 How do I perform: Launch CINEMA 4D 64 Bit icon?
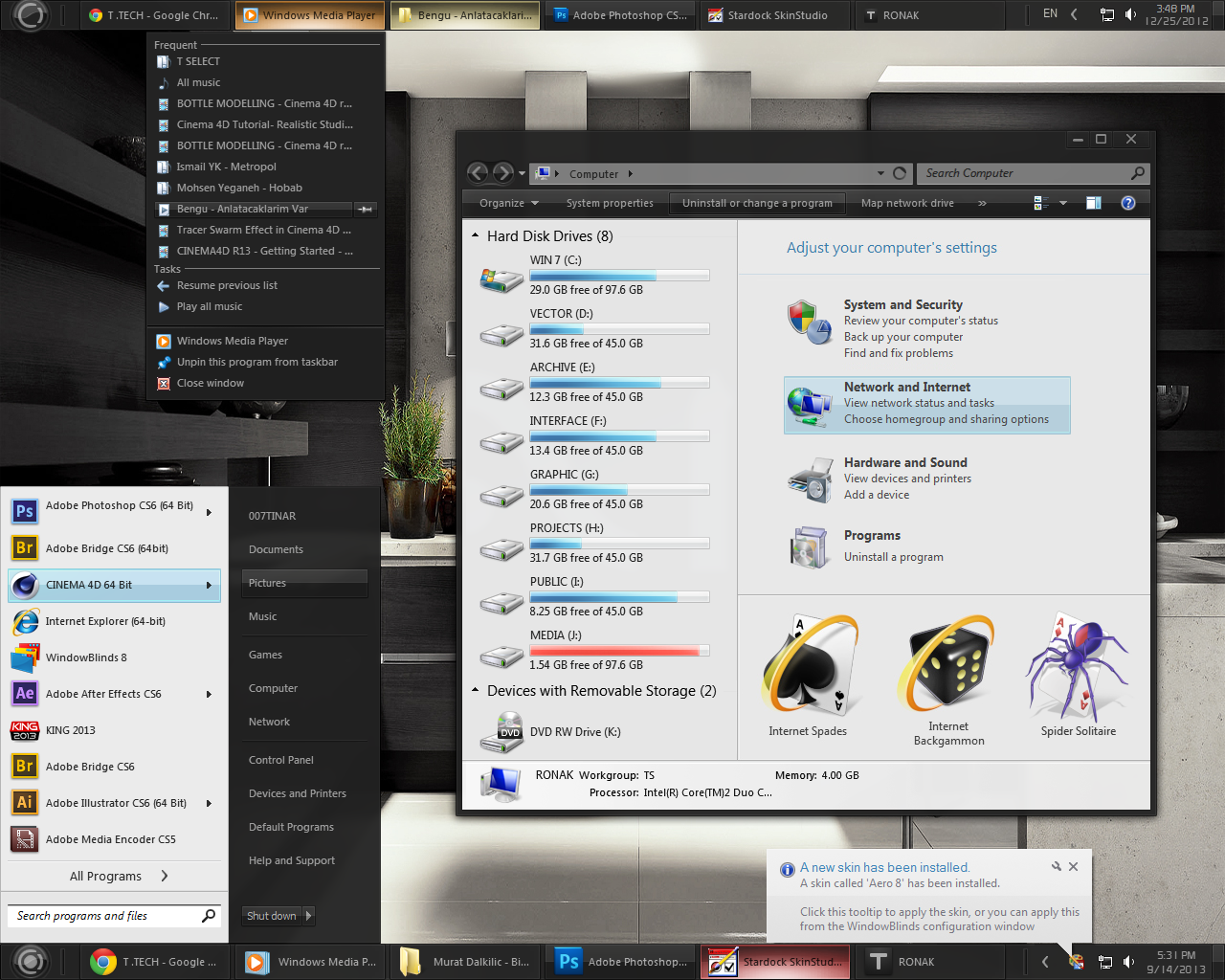pos(25,585)
